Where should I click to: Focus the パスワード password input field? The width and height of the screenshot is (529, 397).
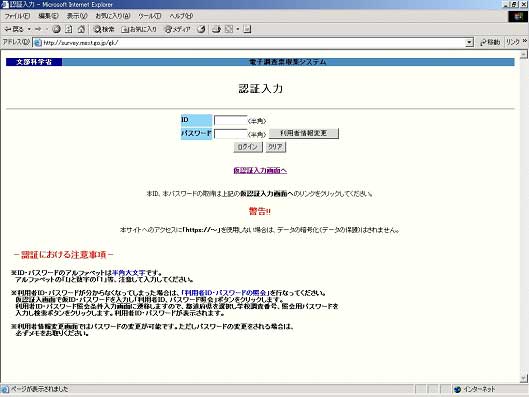tap(231, 134)
